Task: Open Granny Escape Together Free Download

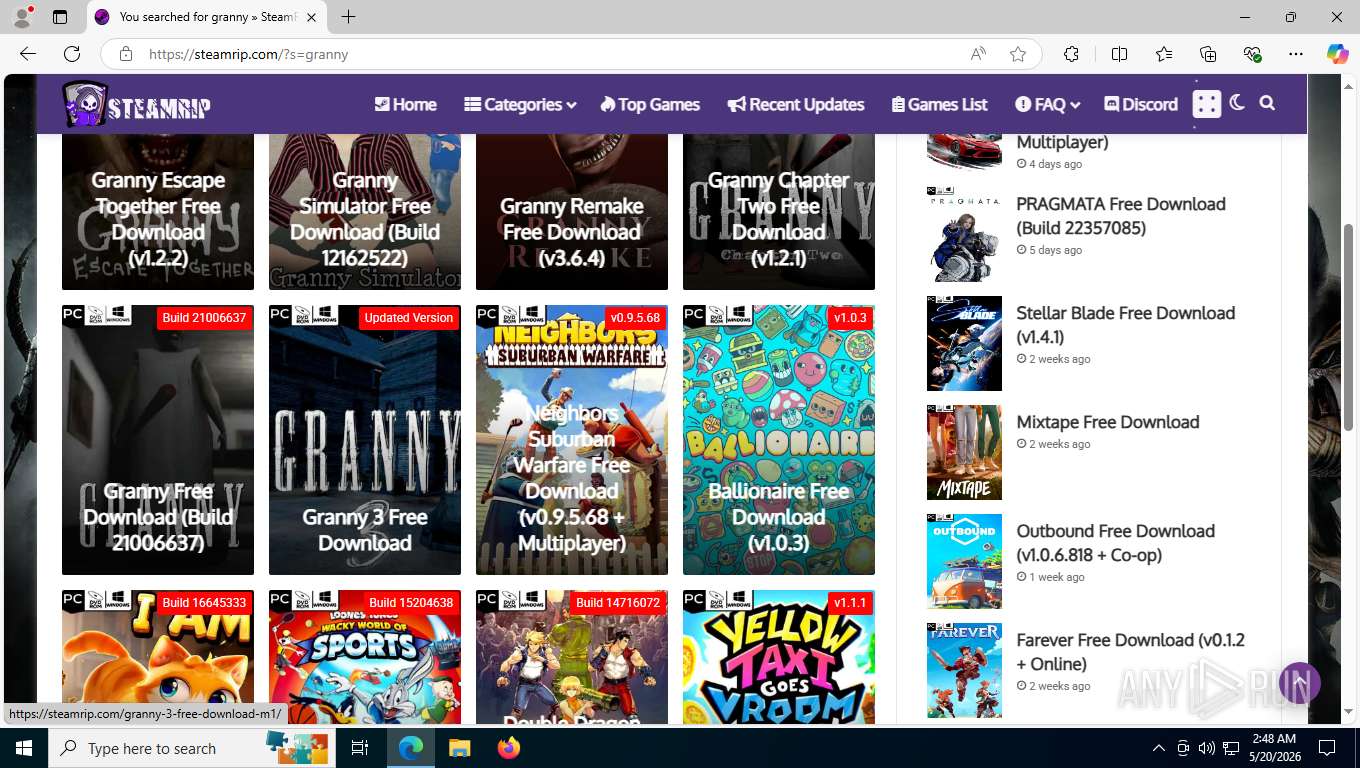Action: pos(158,212)
